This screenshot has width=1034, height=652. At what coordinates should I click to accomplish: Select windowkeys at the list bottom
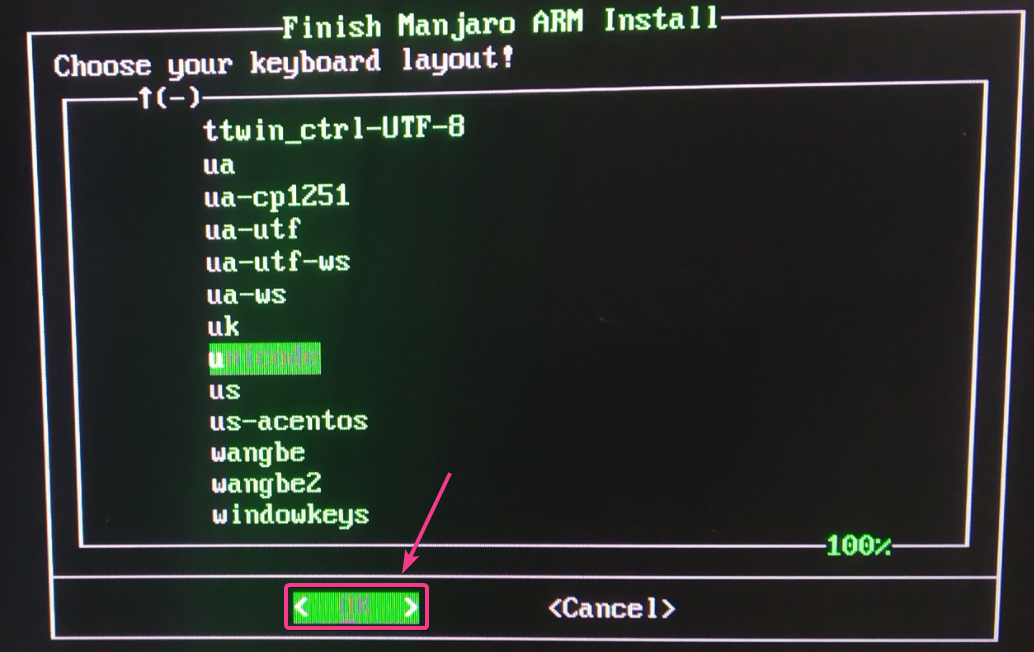[x=290, y=515]
